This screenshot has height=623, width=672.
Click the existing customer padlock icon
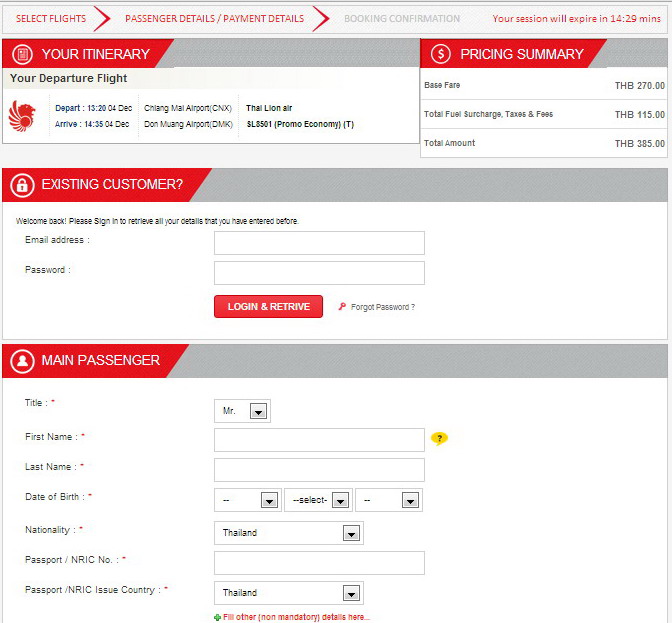point(22,184)
